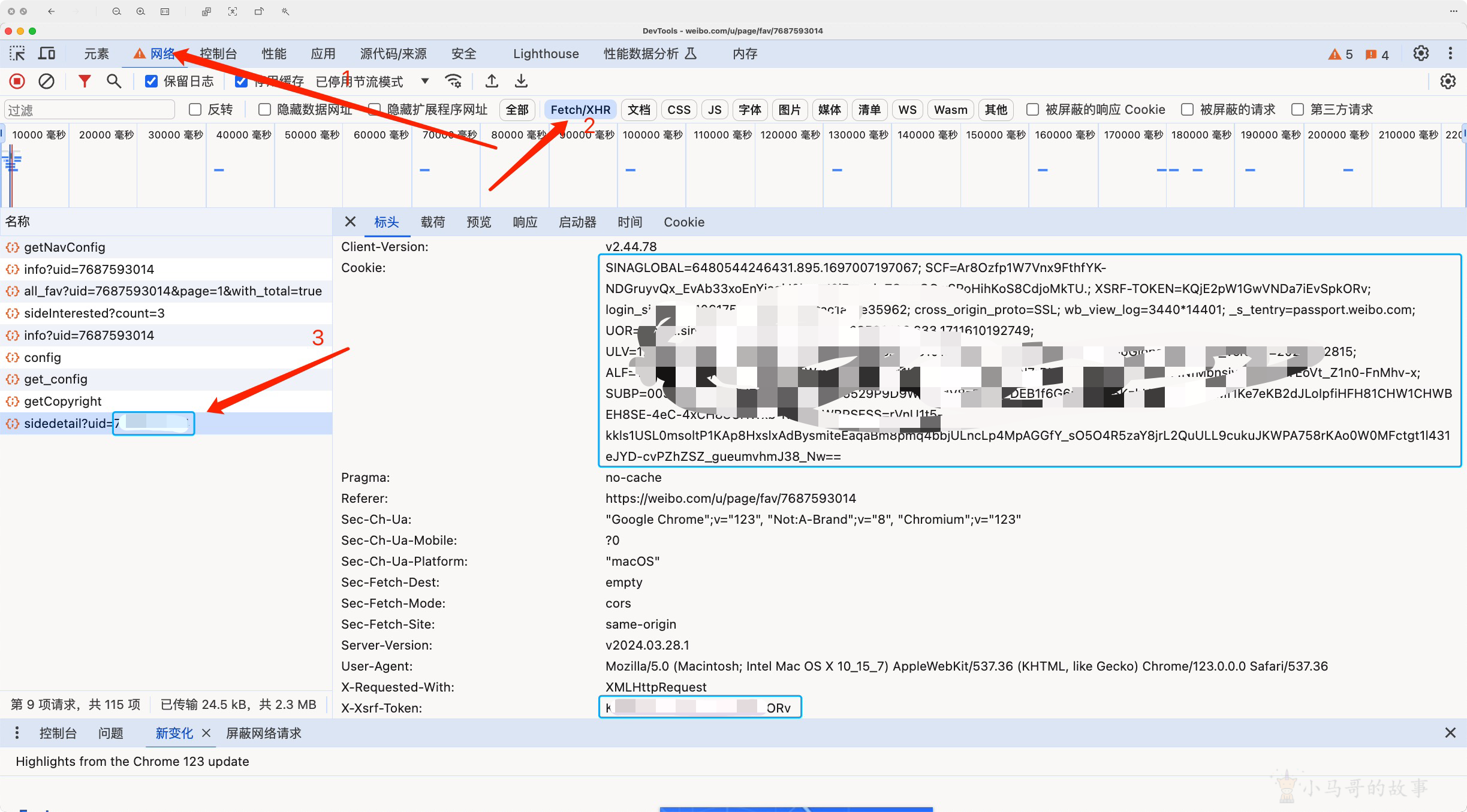Screen dimensions: 1467x812
Task: Import HAR file with upload arrow
Action: [x=492, y=81]
